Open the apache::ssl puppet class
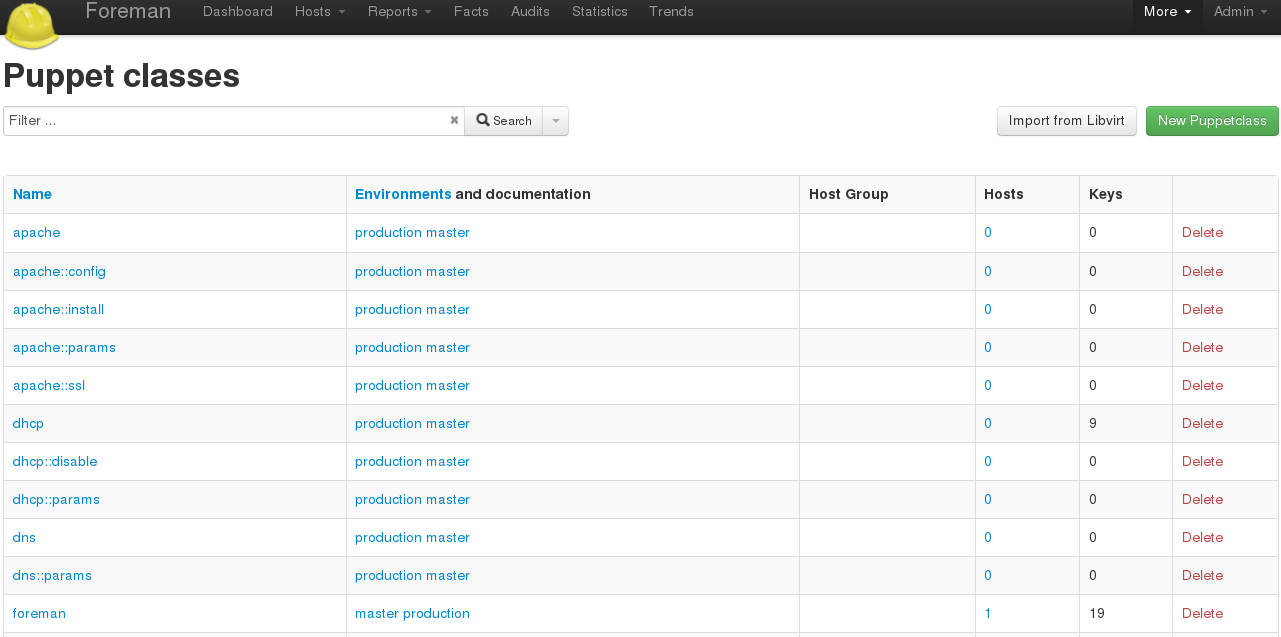Image resolution: width=1281 pixels, height=637 pixels. (x=49, y=385)
